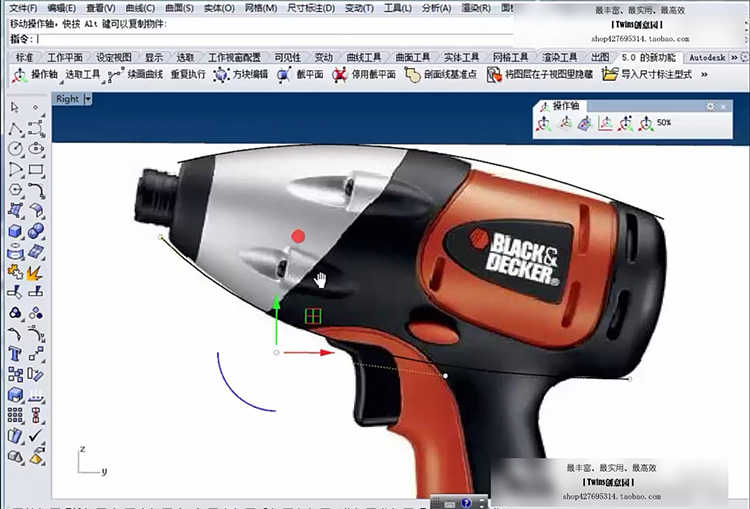Click the checkmark Check objects tool
This screenshot has height=509, width=750.
point(36,435)
